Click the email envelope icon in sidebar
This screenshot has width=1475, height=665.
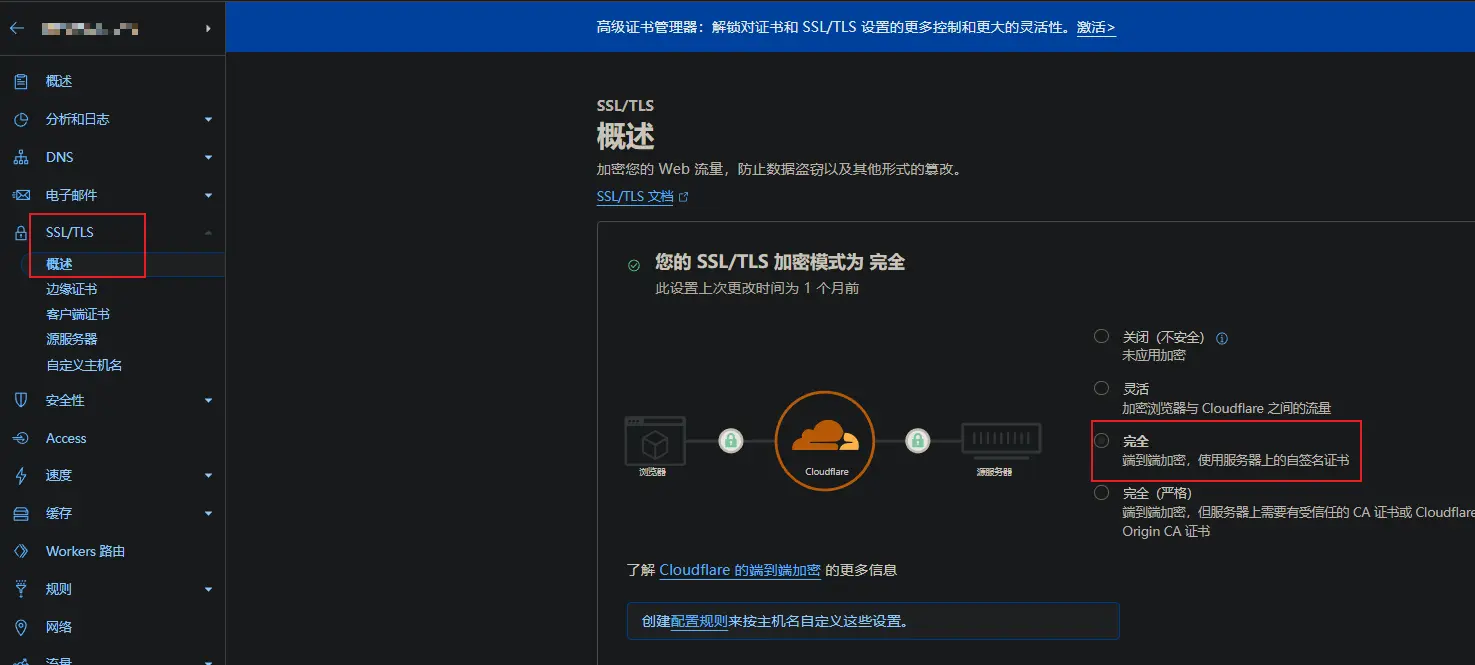pyautogui.click(x=21, y=196)
